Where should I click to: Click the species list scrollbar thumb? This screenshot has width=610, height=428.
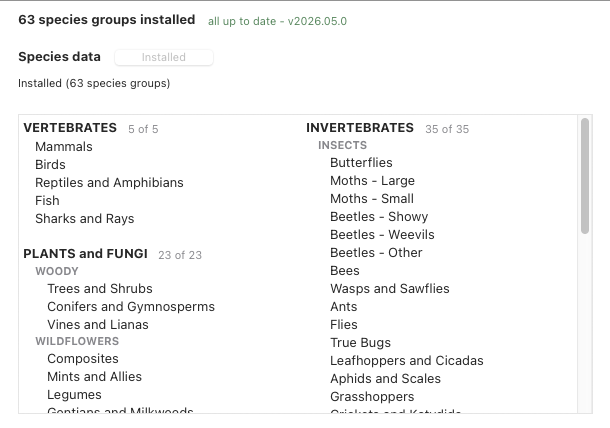[585, 176]
